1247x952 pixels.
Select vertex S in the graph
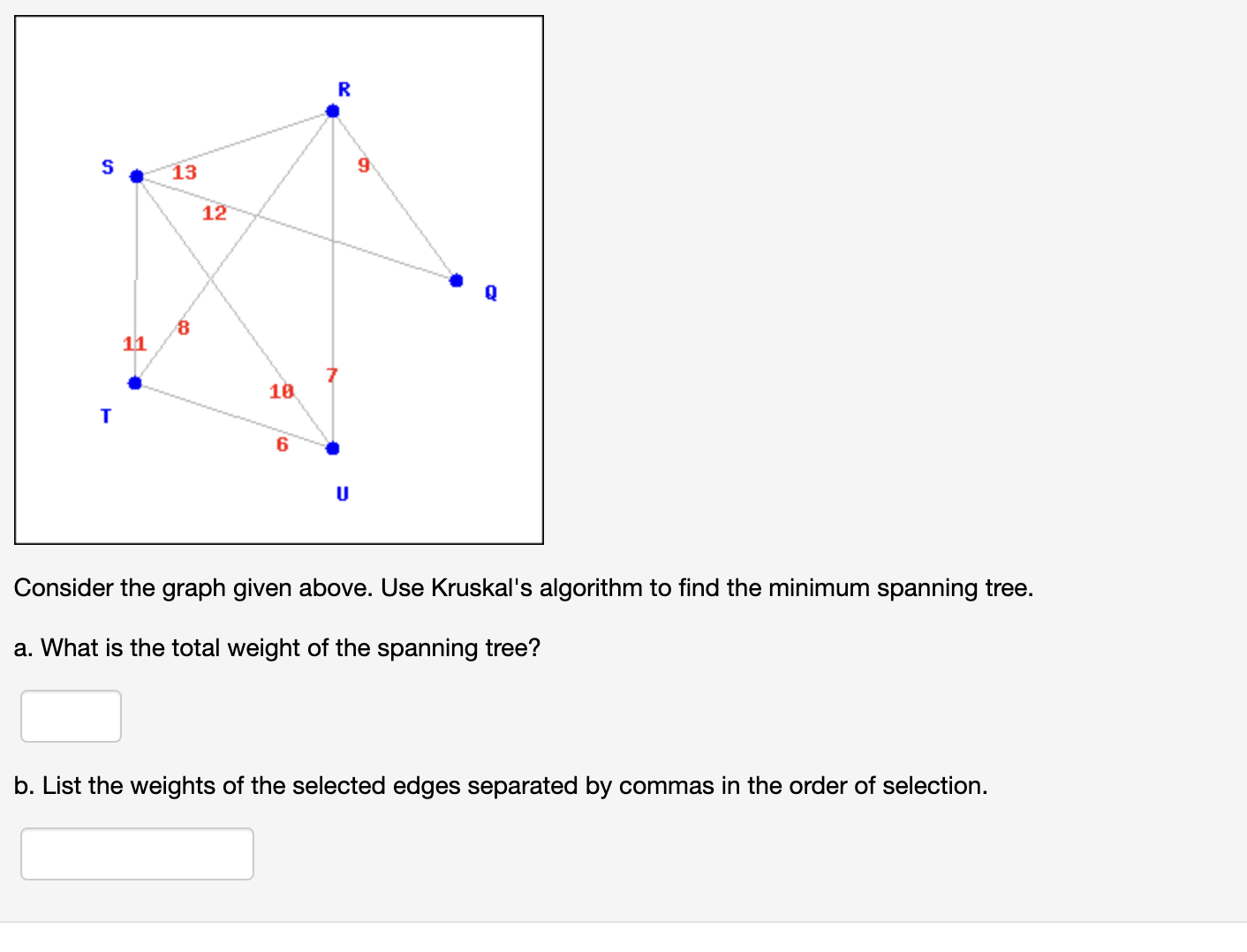(x=137, y=176)
